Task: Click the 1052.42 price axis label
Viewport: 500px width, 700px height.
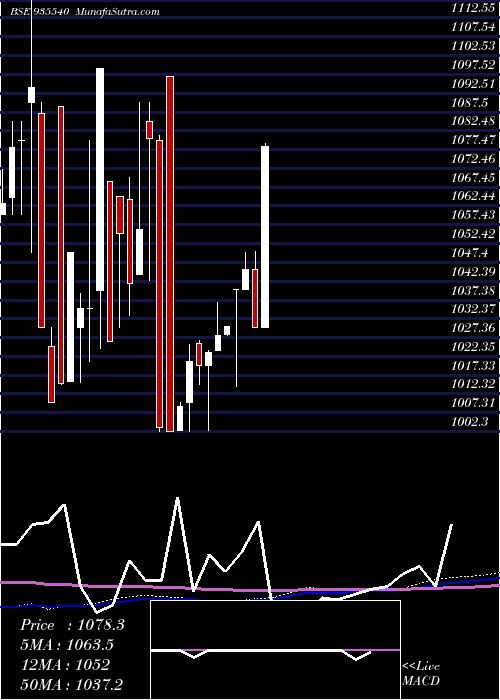Action: click(x=473, y=234)
